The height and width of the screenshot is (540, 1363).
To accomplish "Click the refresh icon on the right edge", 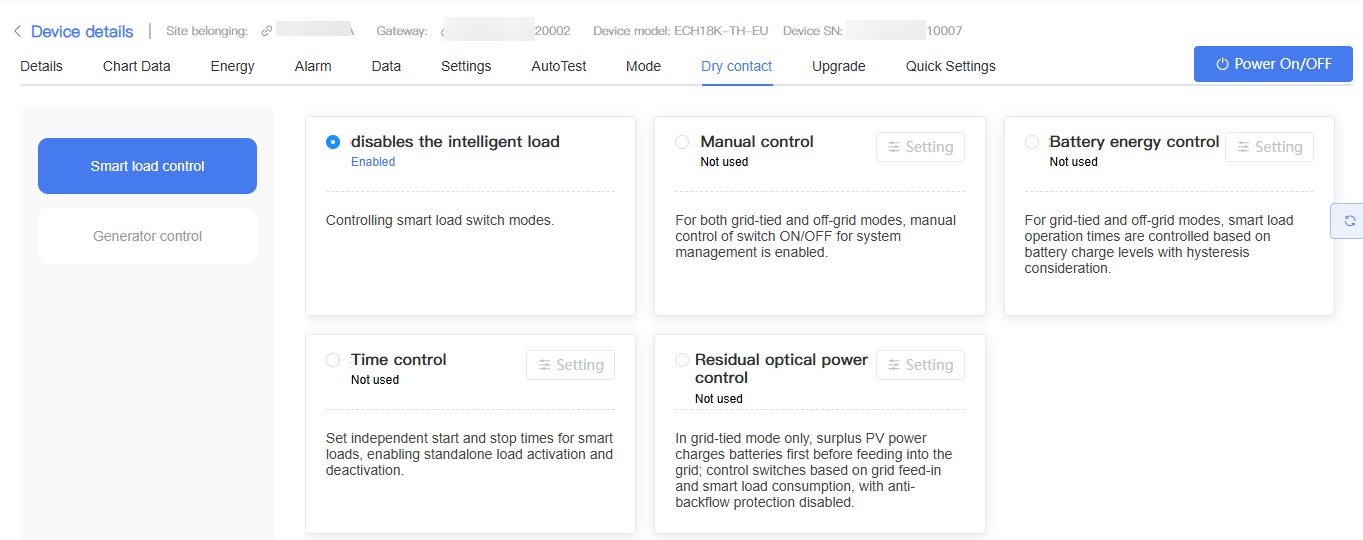I will click(1349, 221).
